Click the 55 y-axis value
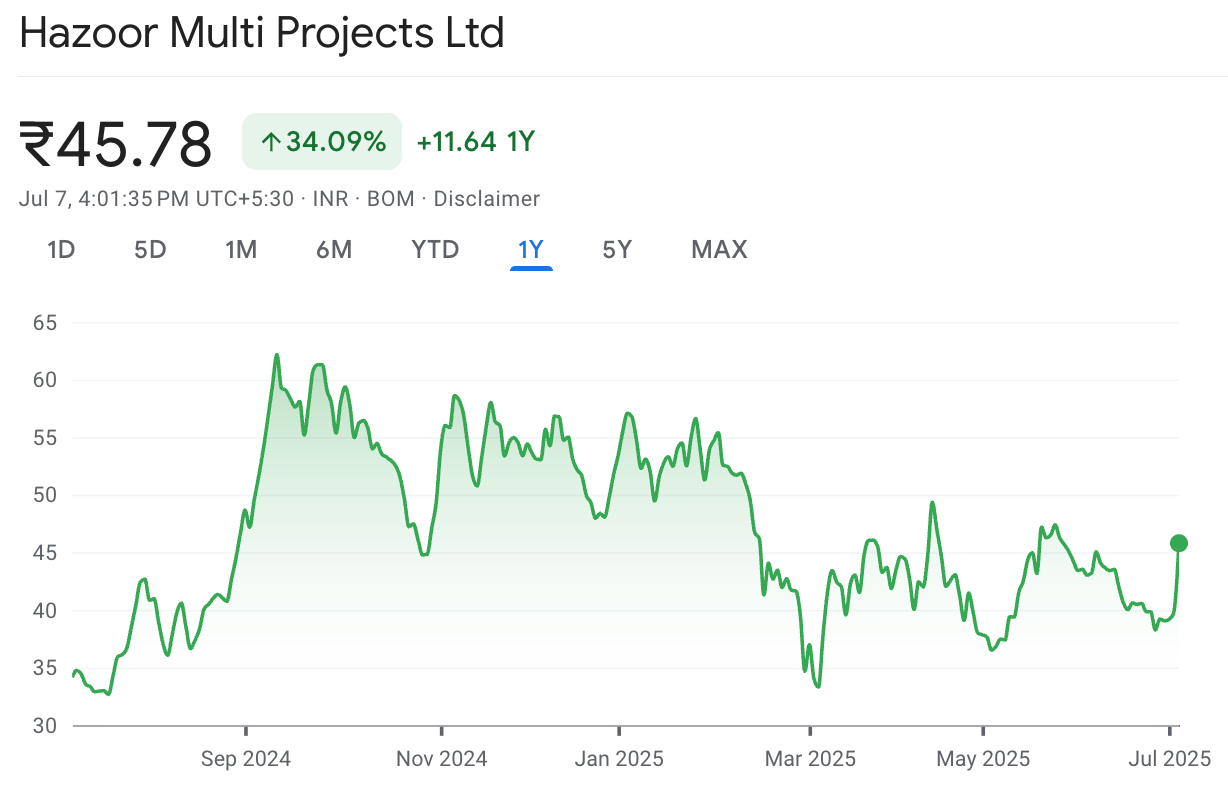The image size is (1228, 794). pyautogui.click(x=45, y=438)
